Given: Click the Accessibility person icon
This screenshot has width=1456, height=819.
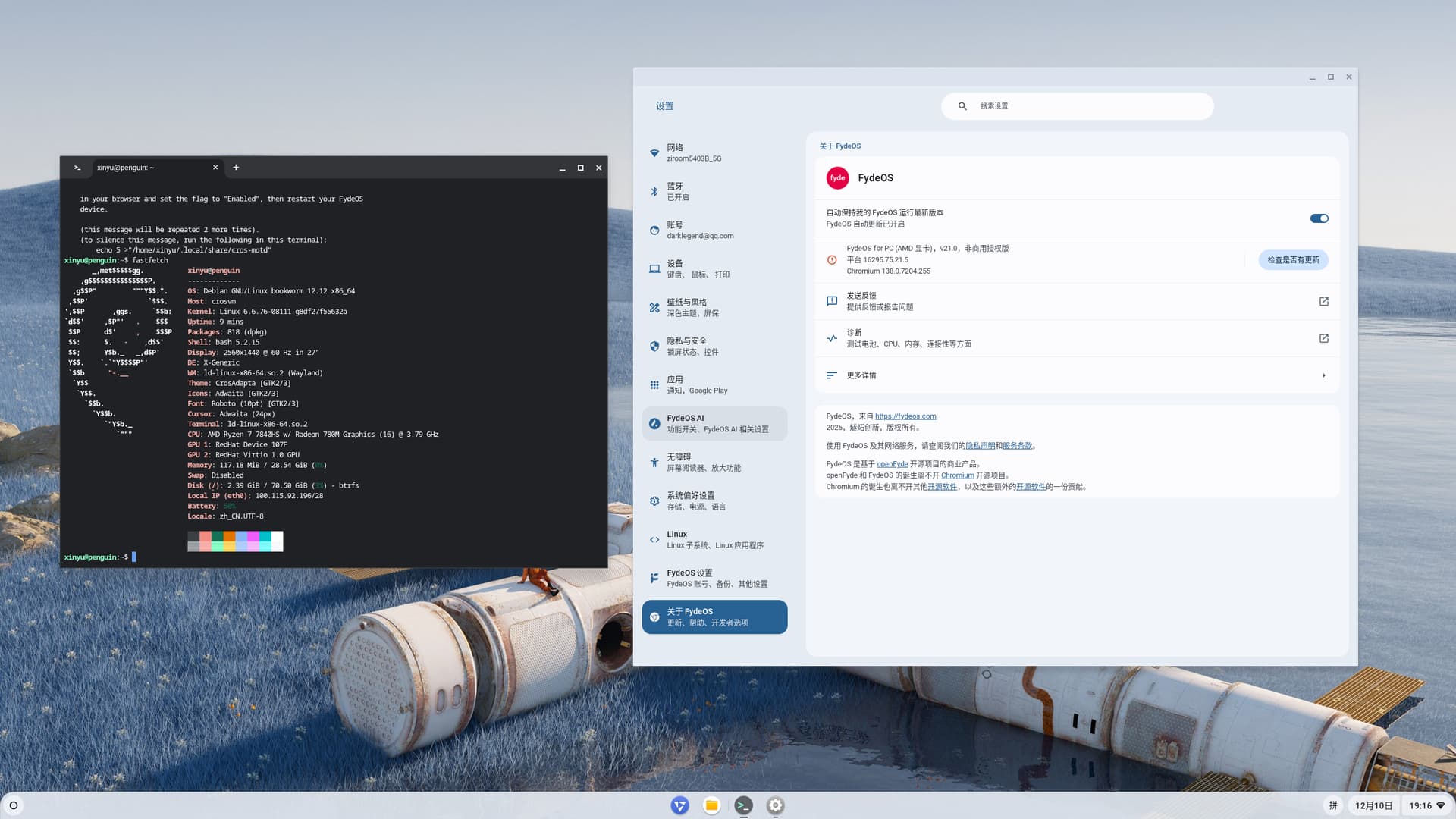Looking at the screenshot, I should coord(654,463).
